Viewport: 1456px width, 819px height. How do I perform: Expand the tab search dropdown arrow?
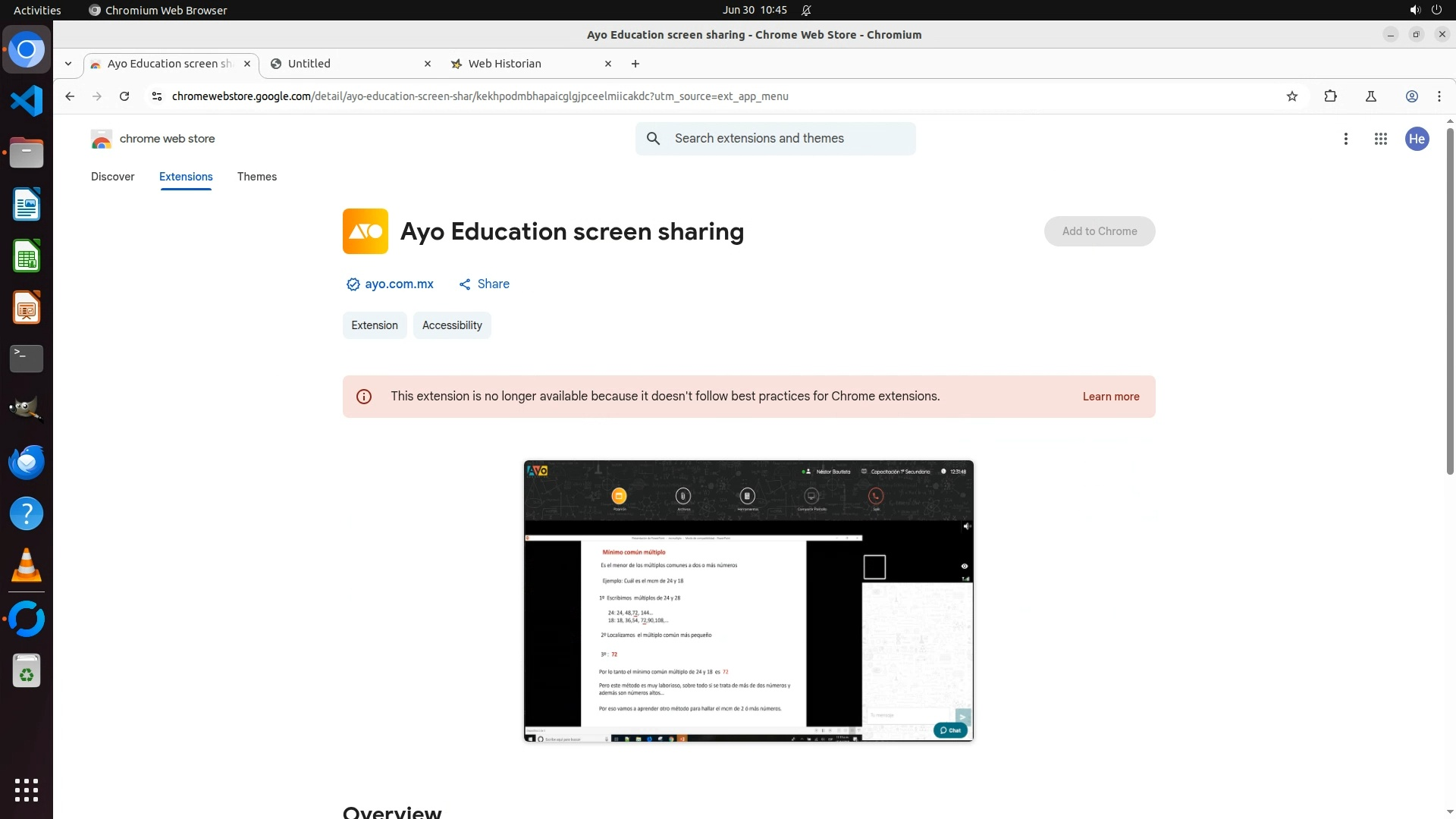pyautogui.click(x=68, y=64)
